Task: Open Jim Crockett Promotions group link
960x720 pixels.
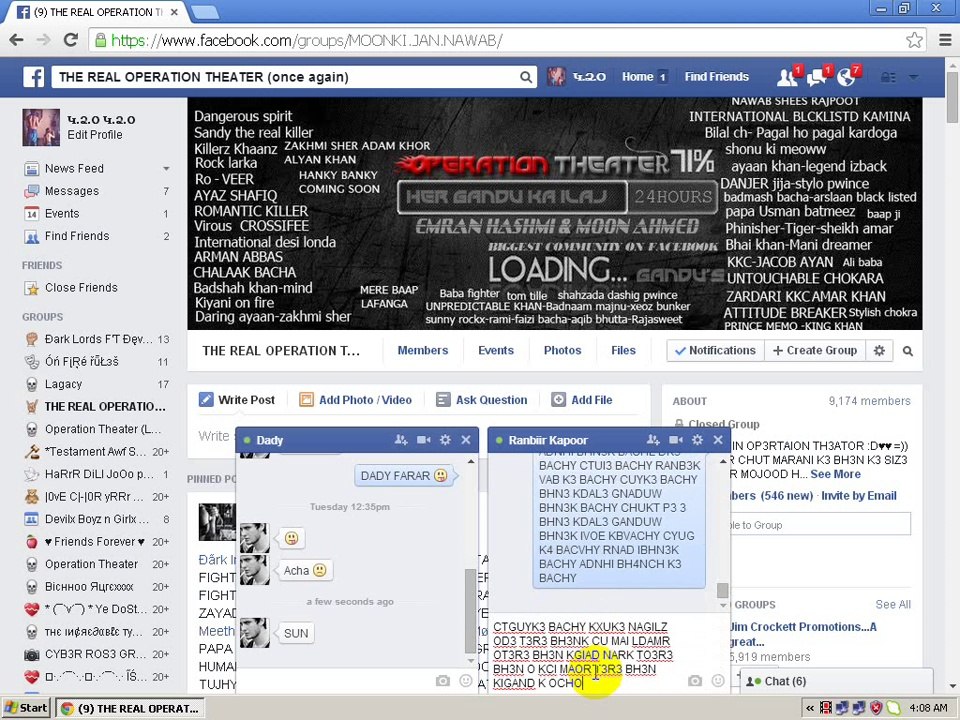Action: pos(803,634)
